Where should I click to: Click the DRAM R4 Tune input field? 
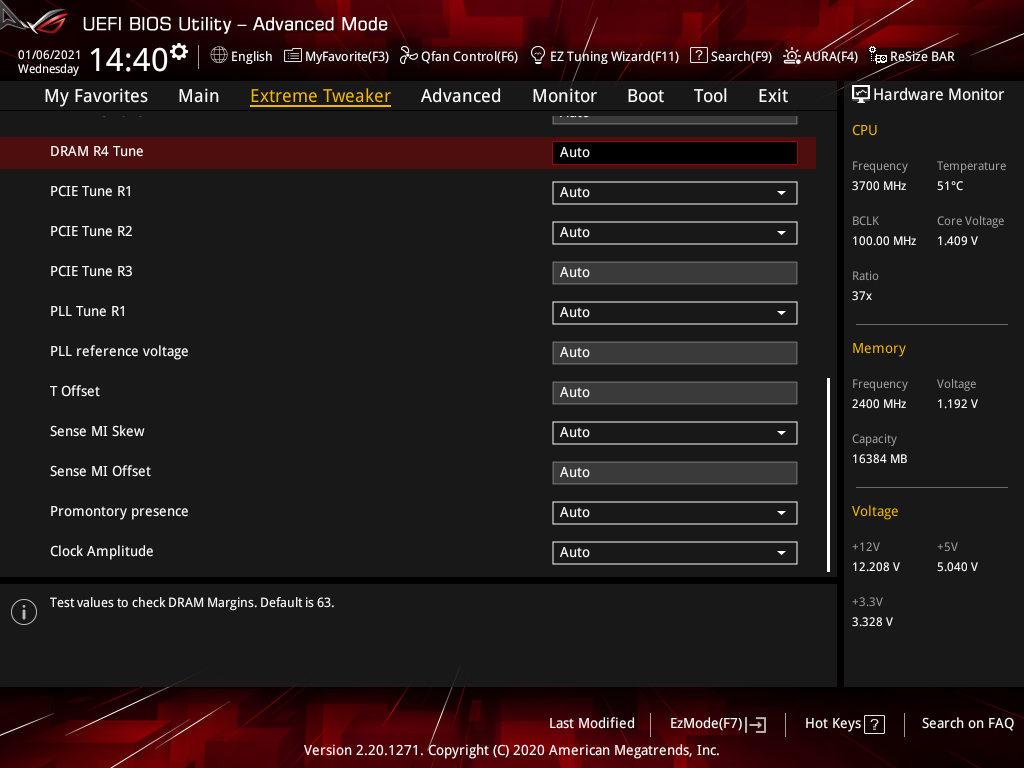point(675,153)
